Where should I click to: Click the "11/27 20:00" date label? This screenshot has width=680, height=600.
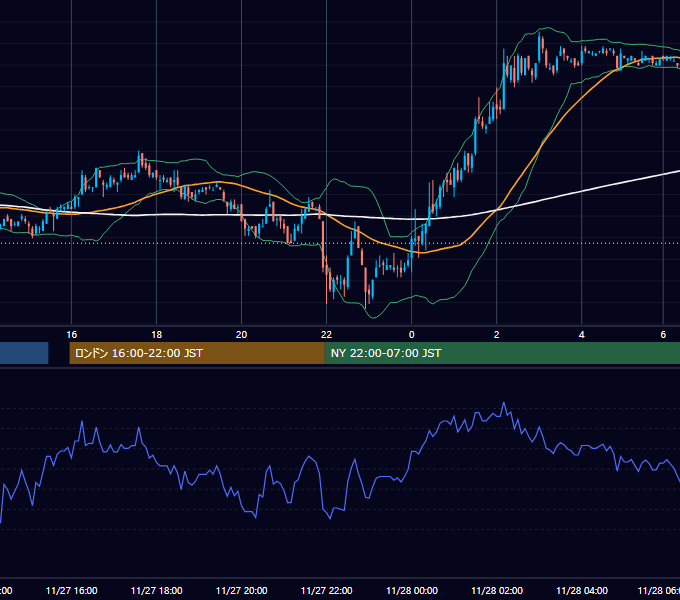tap(242, 590)
